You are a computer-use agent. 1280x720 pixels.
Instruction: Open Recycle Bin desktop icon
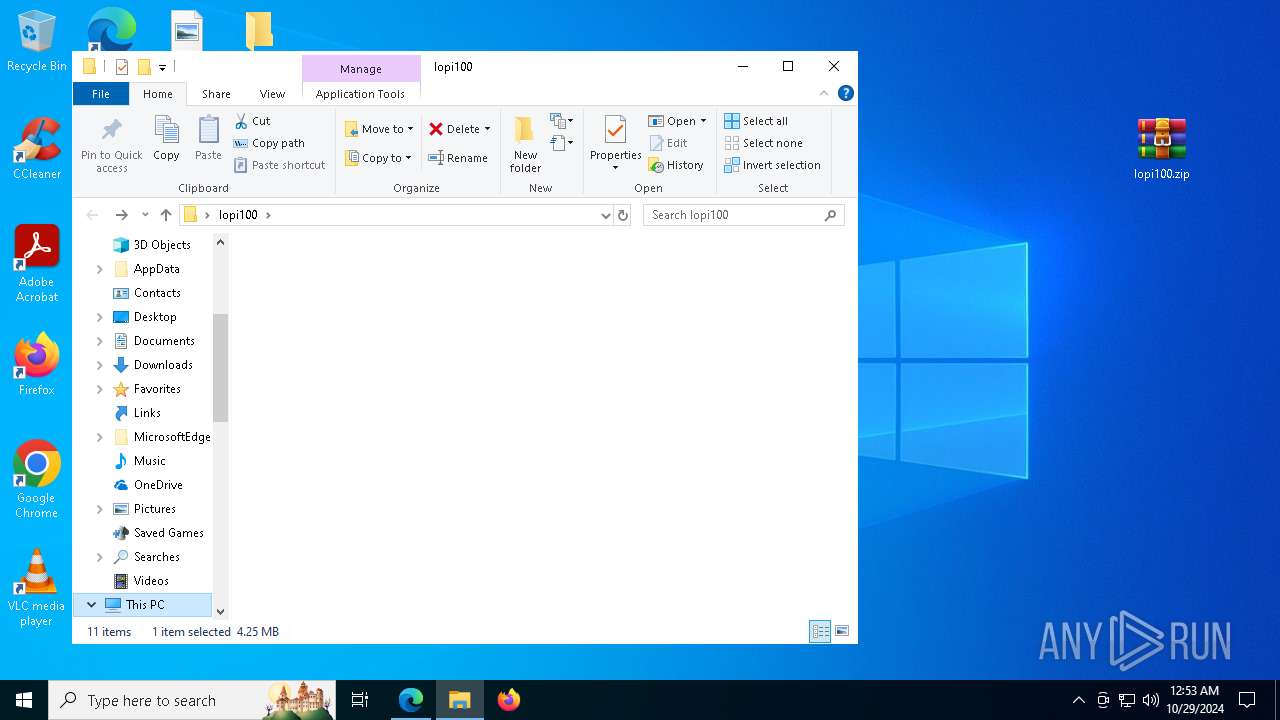coord(37,41)
